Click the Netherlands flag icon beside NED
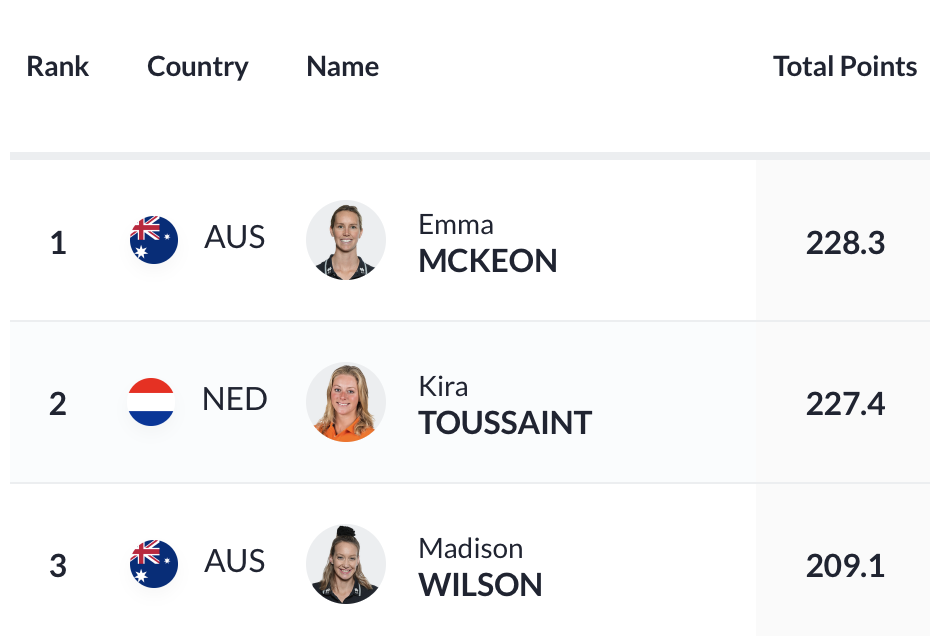The width and height of the screenshot is (930, 636). pos(151,402)
